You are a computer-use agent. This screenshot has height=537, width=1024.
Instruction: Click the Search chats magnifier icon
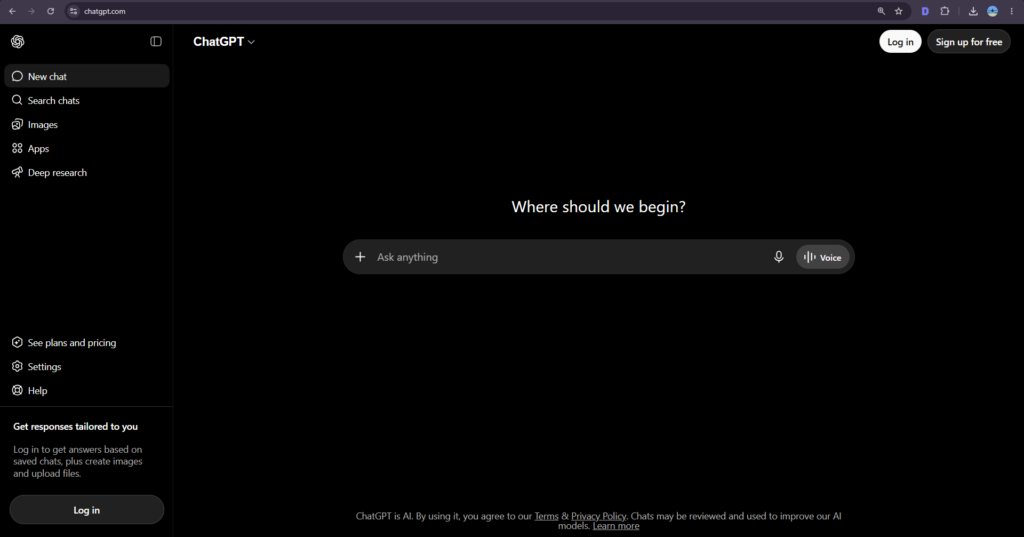click(x=17, y=101)
